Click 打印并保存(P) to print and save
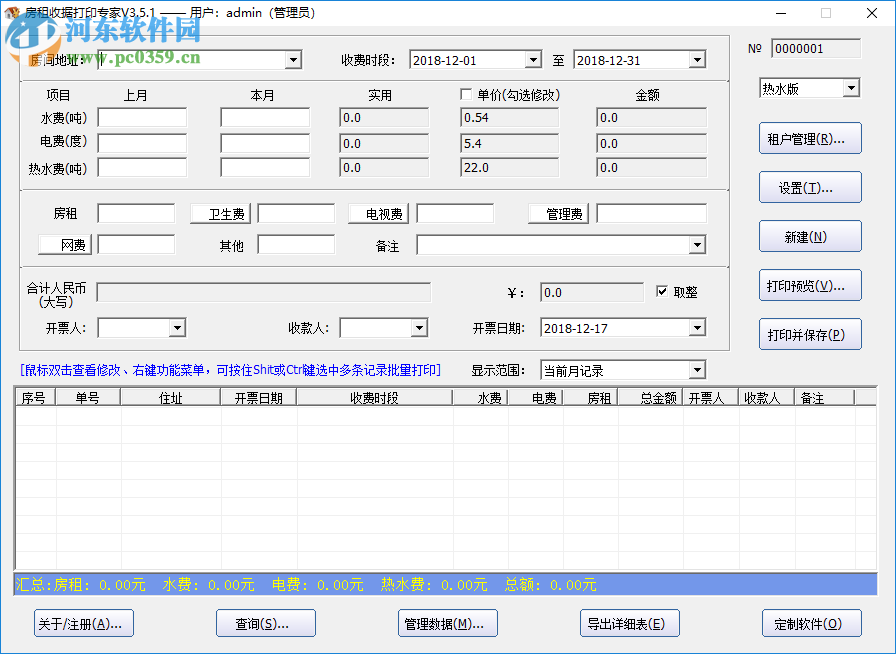The height and width of the screenshot is (654, 896). pos(809,334)
